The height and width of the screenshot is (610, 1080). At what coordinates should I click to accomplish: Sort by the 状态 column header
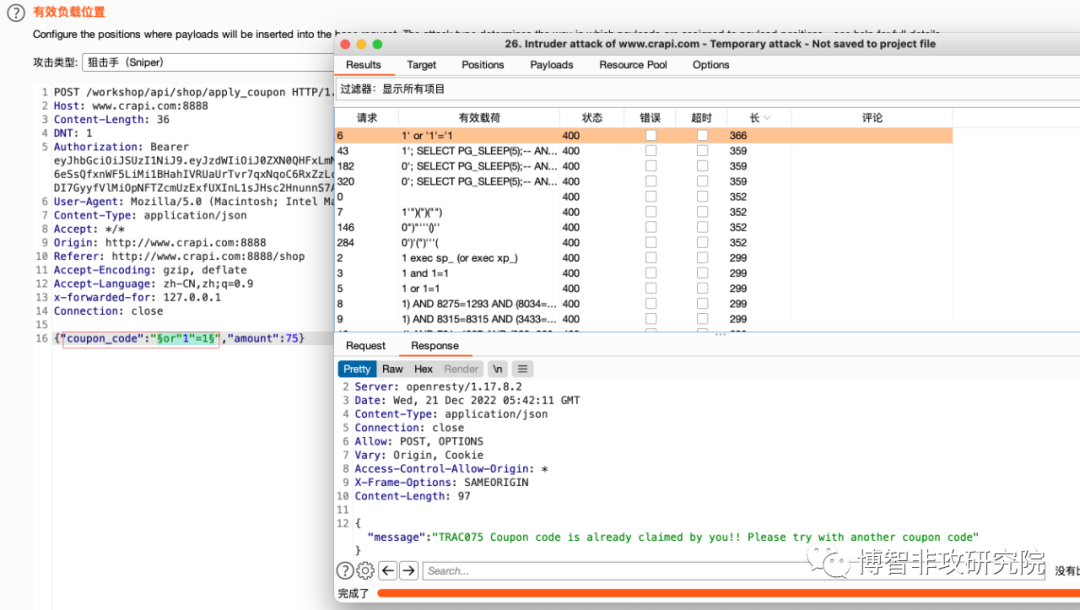click(x=592, y=118)
